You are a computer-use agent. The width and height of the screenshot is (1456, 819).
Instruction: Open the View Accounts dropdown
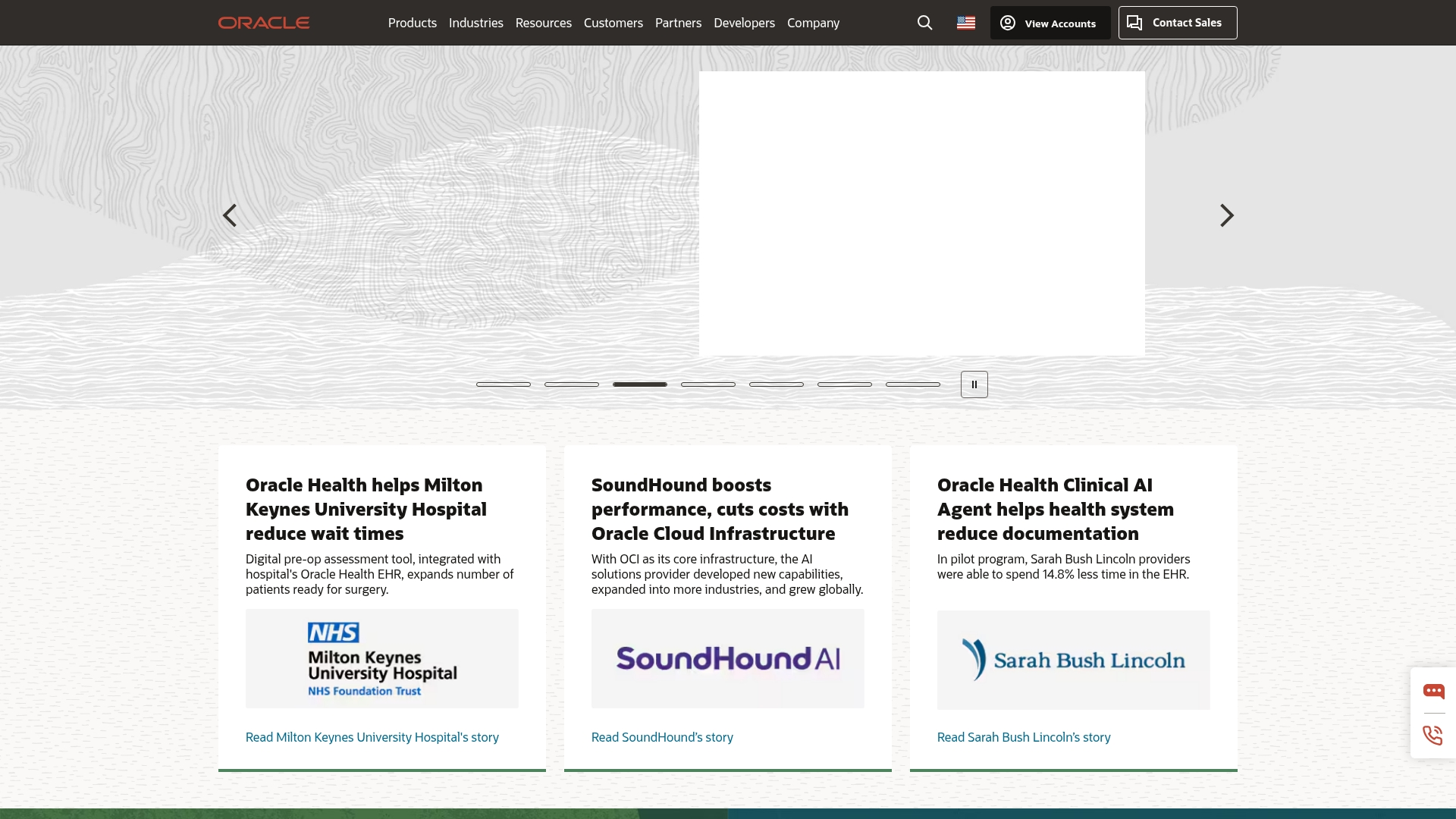pos(1050,23)
